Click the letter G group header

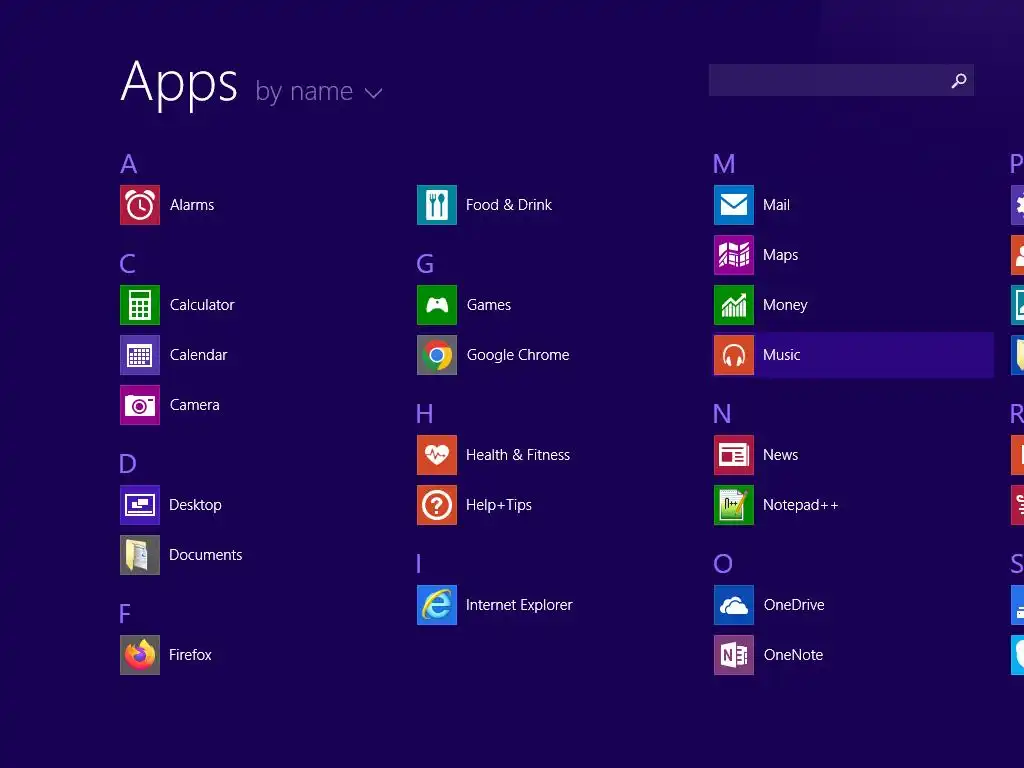tap(425, 264)
